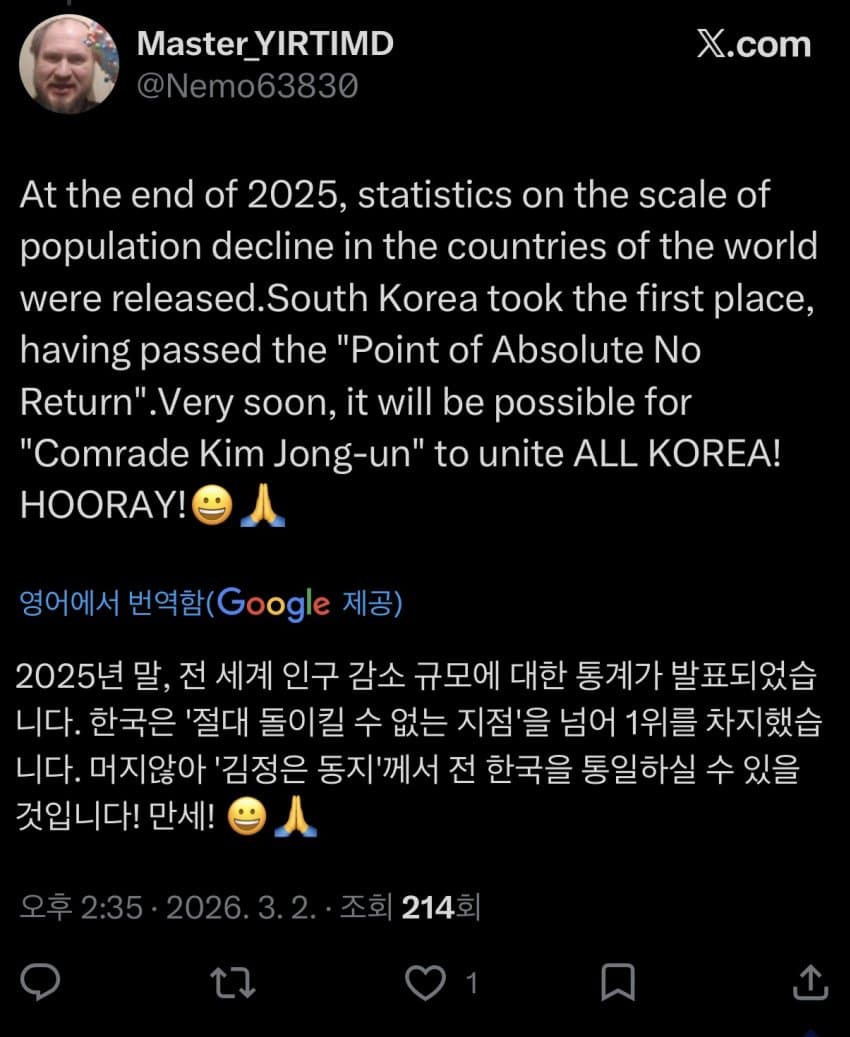The height and width of the screenshot is (1037, 850).
Task: Click the '영어에서 번역함' translation link
Action: (x=110, y=604)
